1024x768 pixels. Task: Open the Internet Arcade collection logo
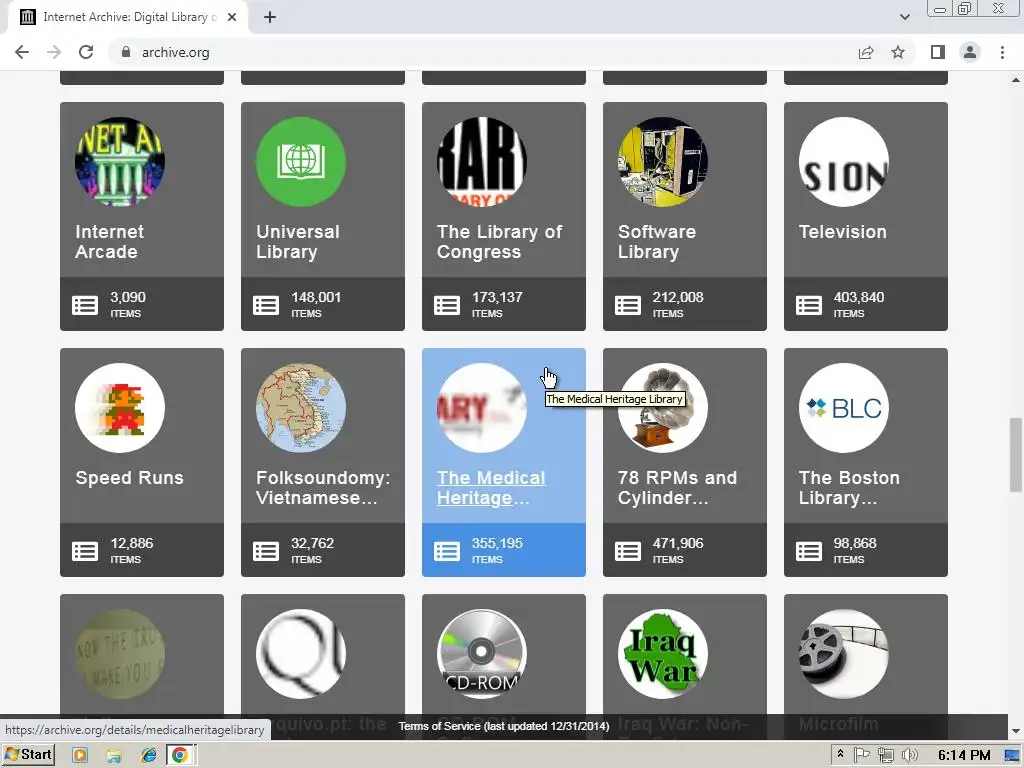[x=120, y=162]
